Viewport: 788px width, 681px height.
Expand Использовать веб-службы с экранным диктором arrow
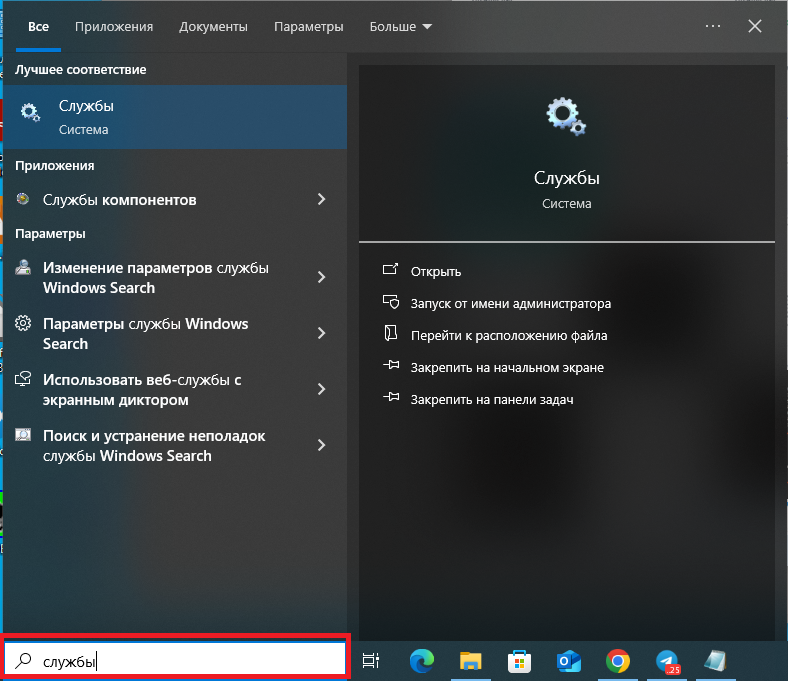pyautogui.click(x=321, y=389)
